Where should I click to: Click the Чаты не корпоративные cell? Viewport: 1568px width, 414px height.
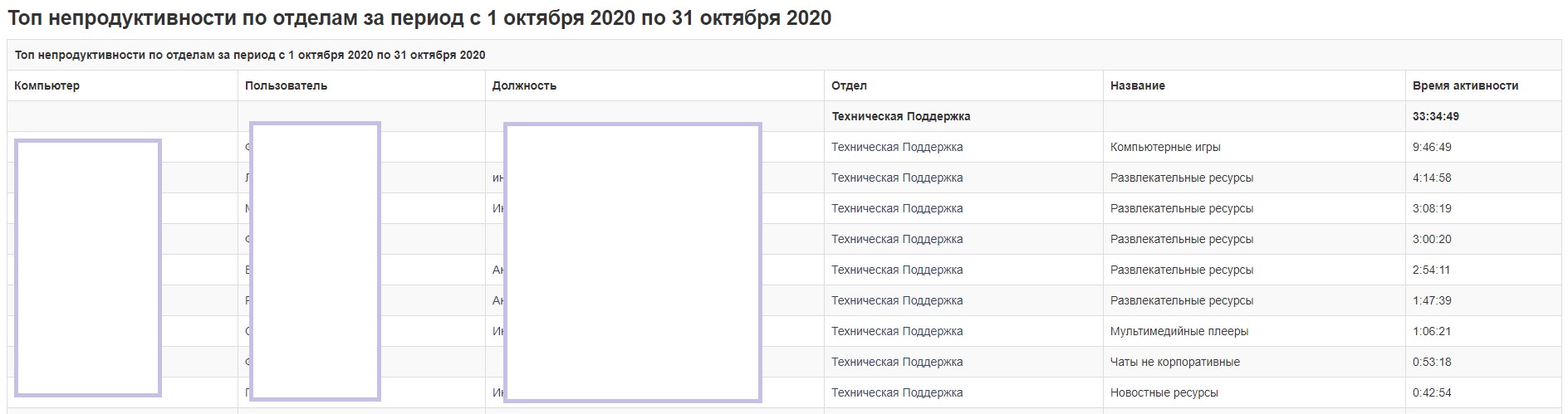(1174, 362)
